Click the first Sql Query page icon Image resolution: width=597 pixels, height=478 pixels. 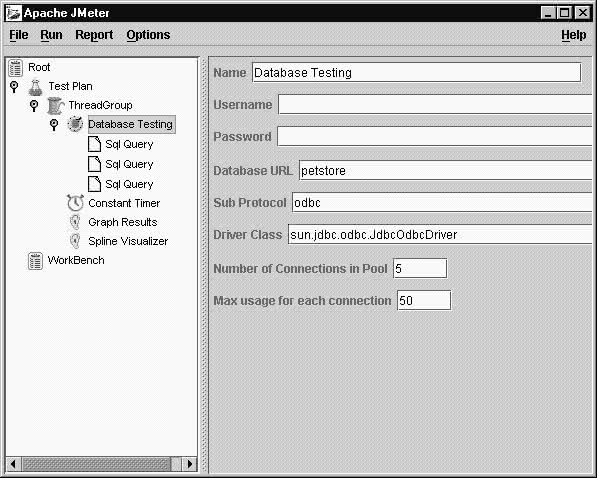(94, 144)
